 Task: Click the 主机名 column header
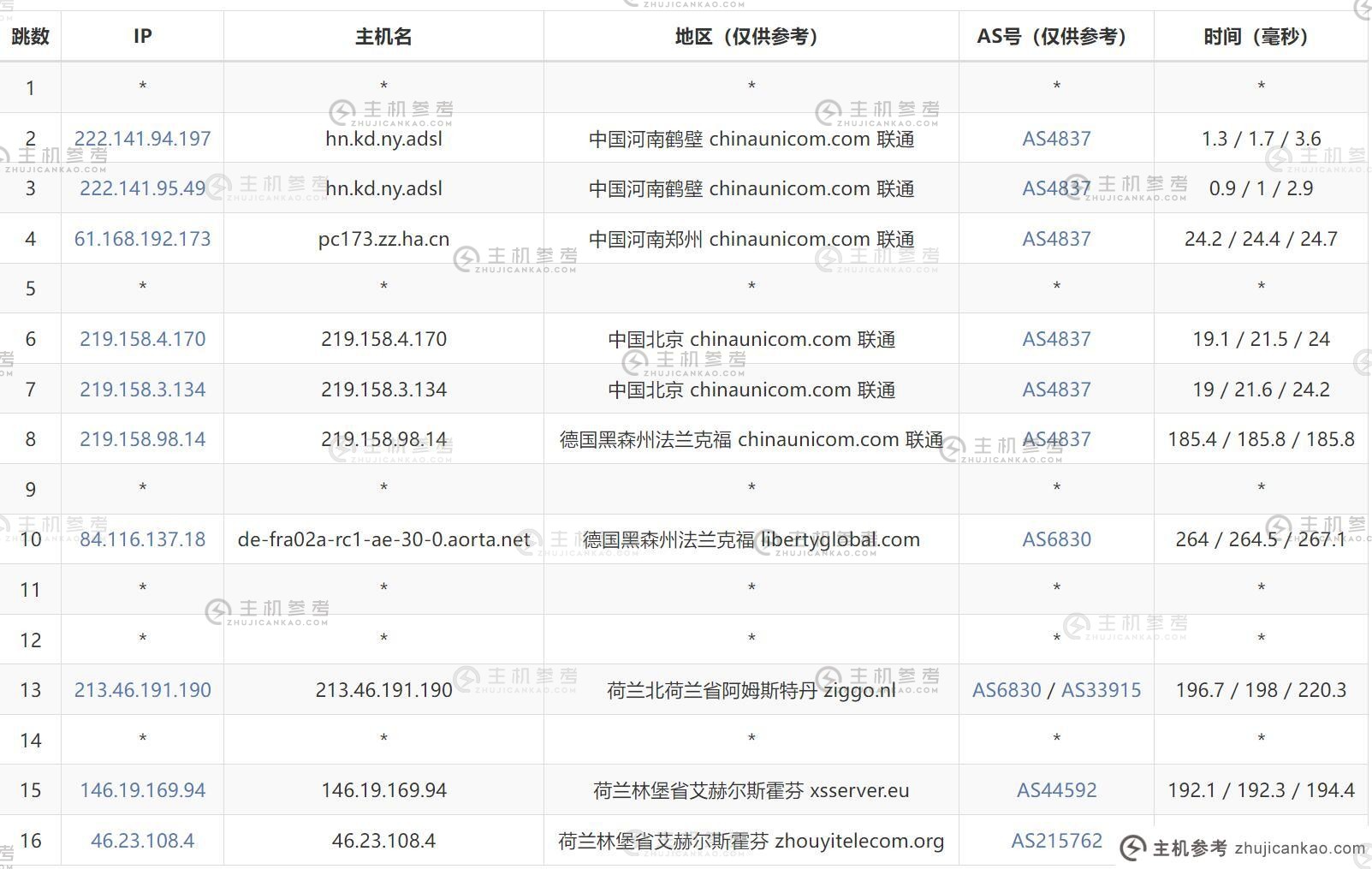pyautogui.click(x=383, y=36)
